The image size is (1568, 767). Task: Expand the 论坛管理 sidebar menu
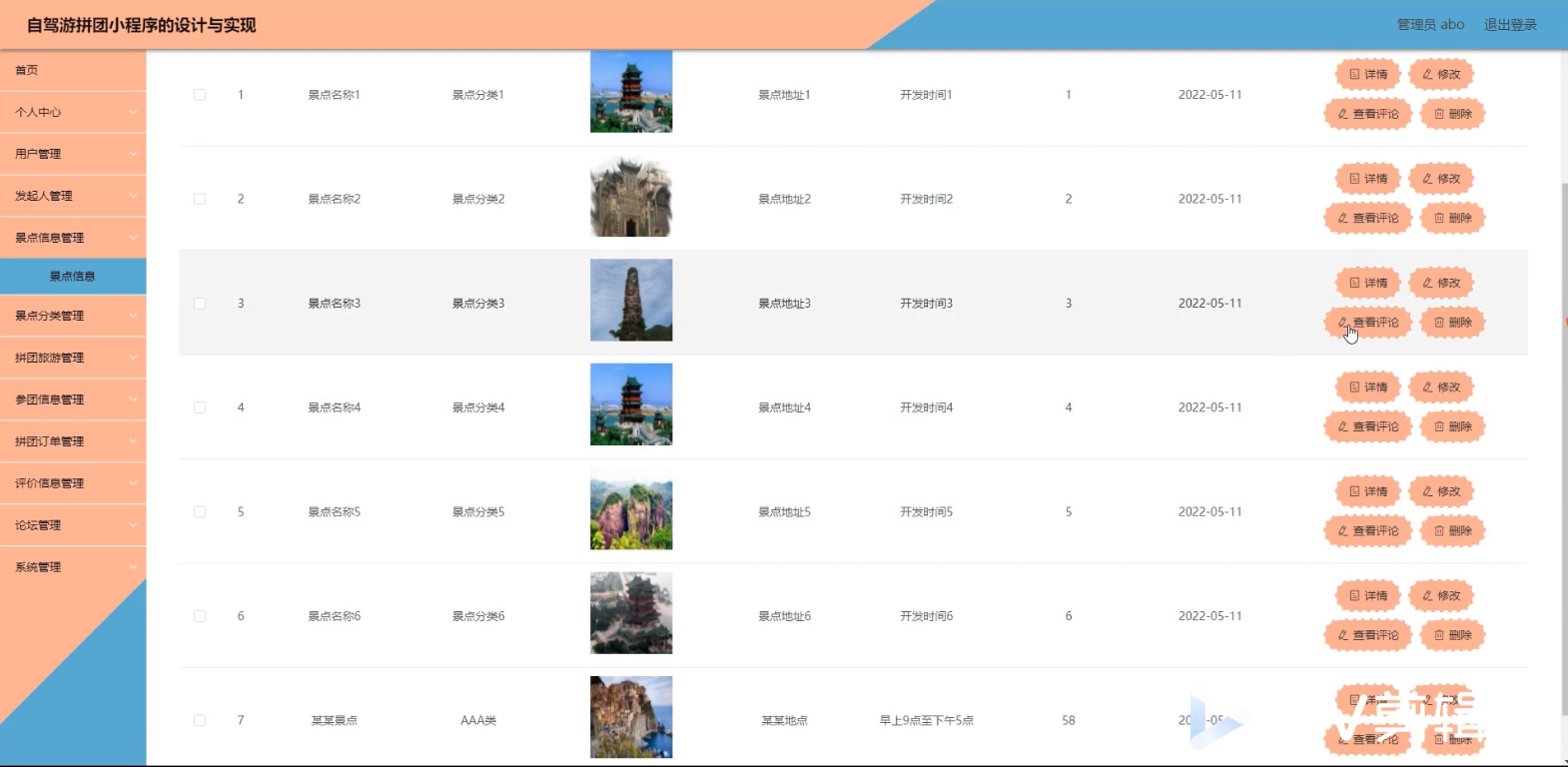click(73, 525)
